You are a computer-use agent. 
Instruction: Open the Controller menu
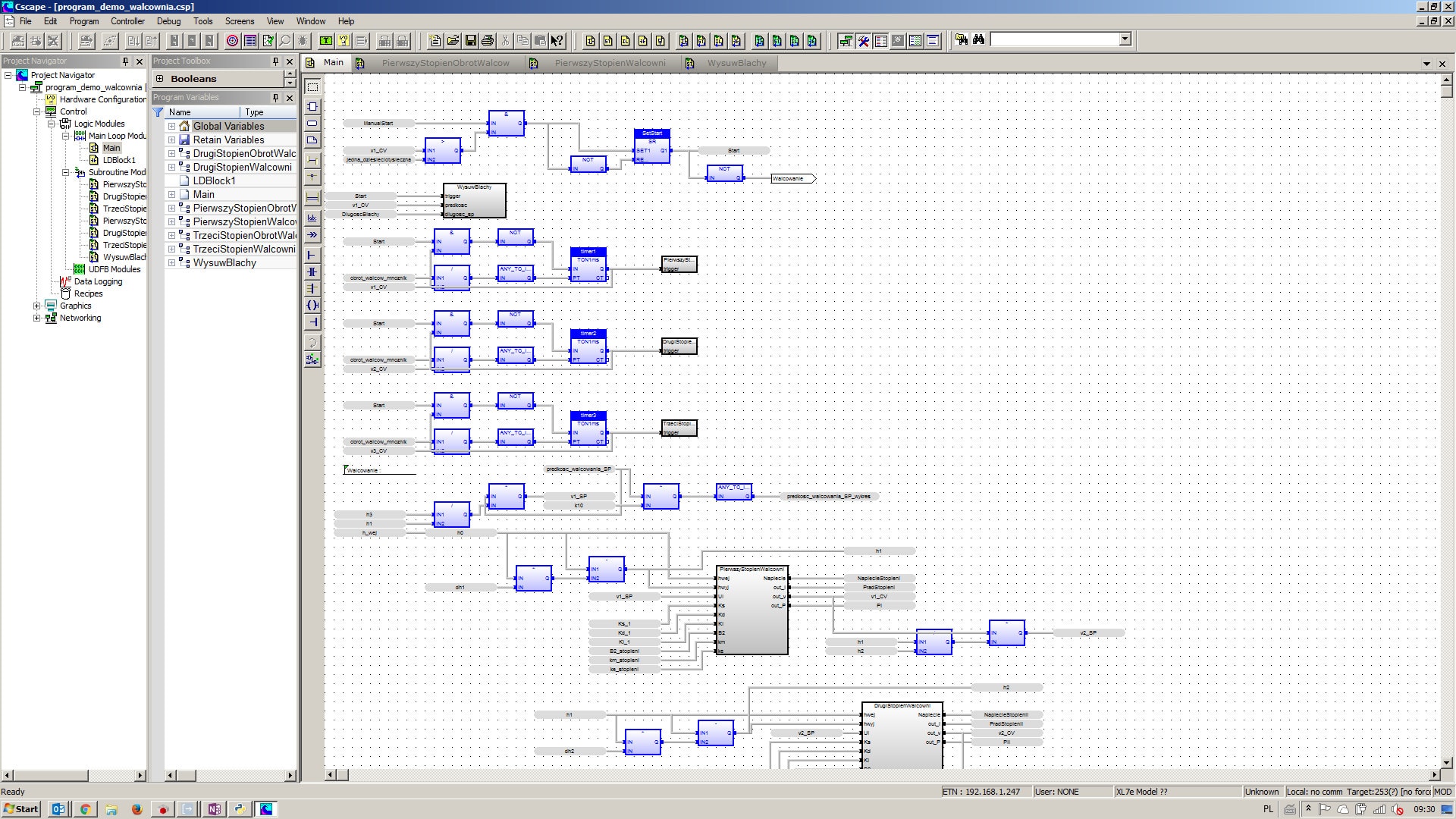(x=127, y=21)
